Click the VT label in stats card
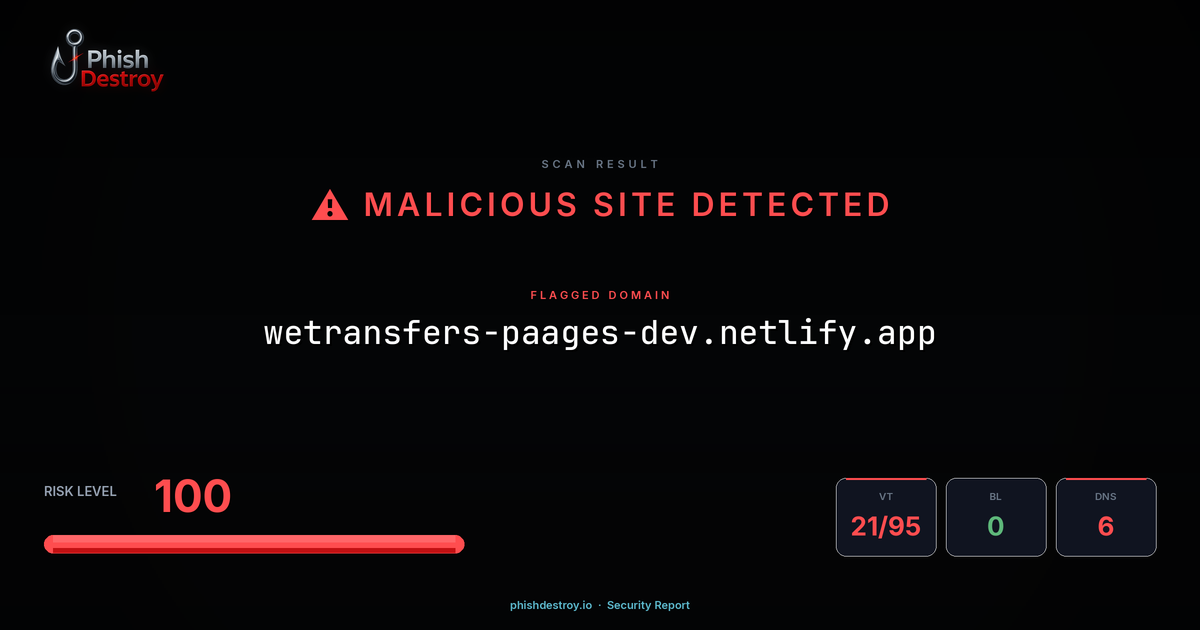Viewport: 1200px width, 630px height. click(x=886, y=496)
